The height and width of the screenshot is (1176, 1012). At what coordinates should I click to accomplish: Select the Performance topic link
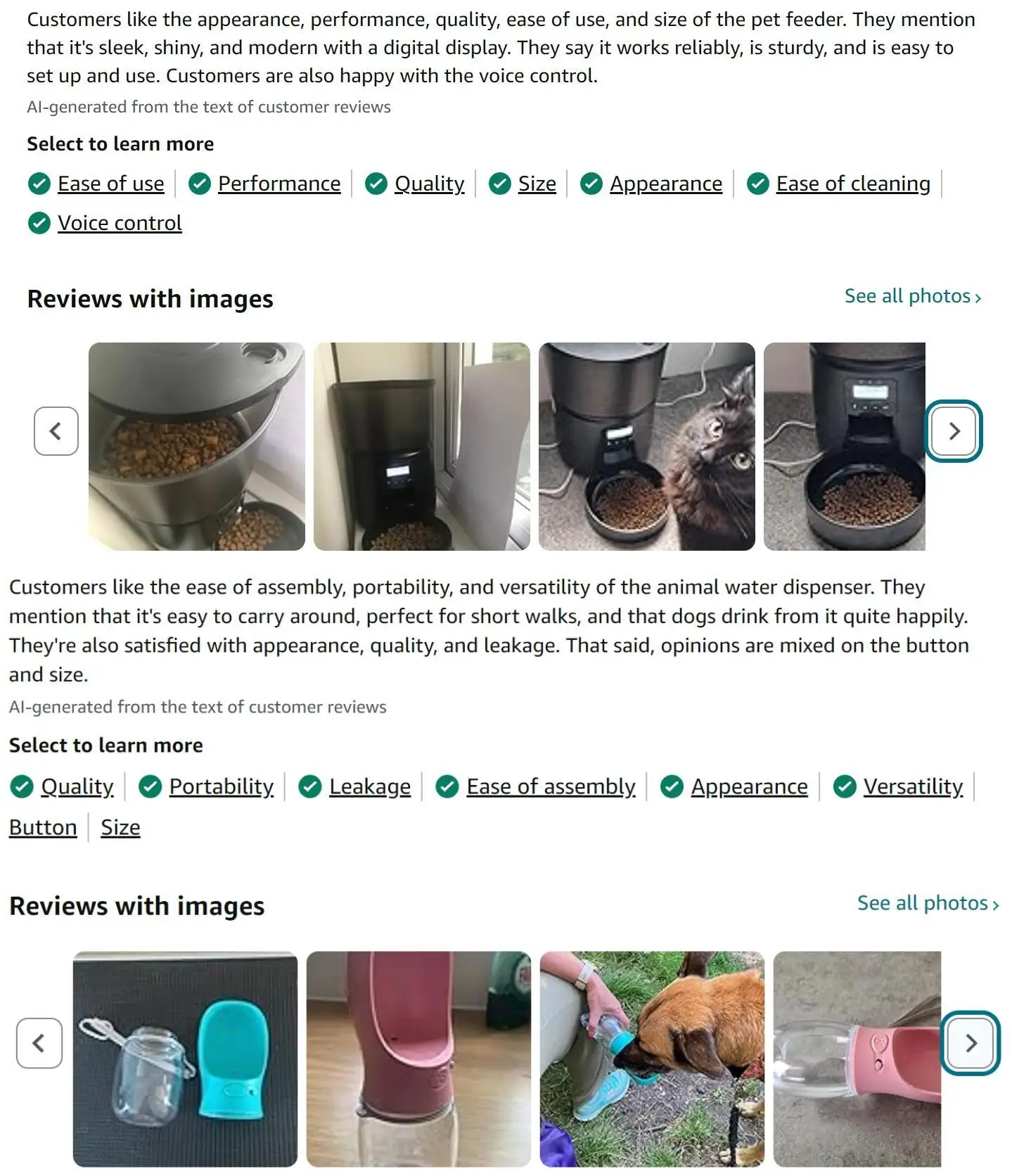coord(279,184)
